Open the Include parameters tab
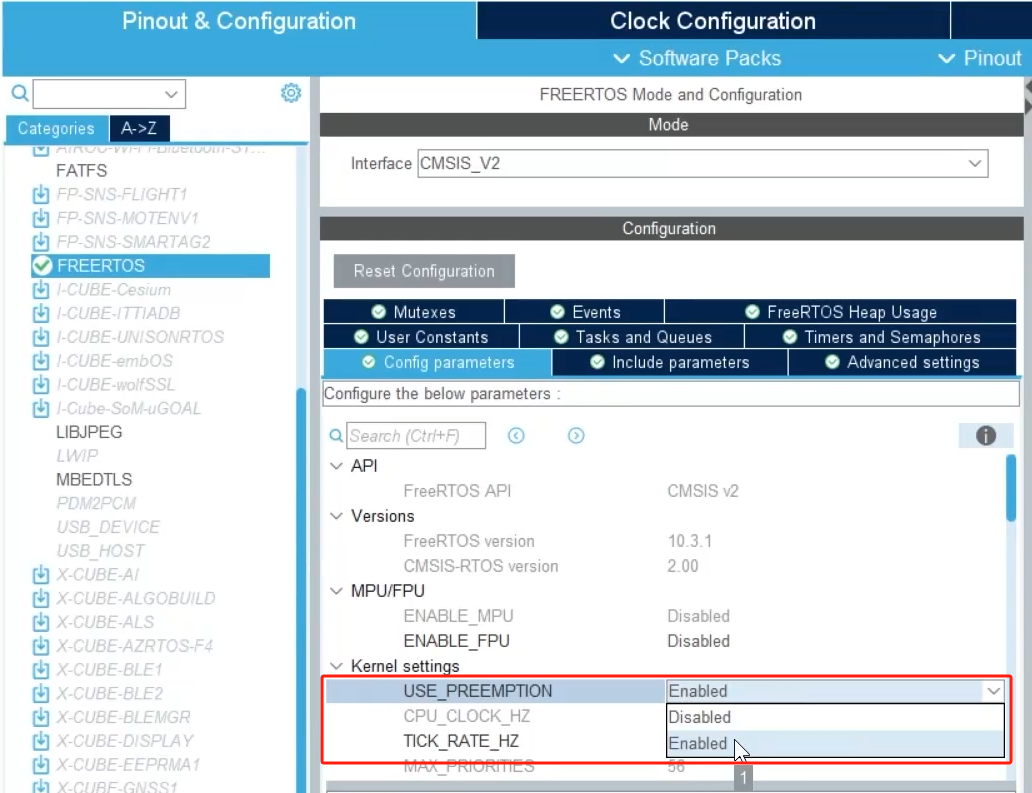This screenshot has width=1032, height=793. point(670,363)
